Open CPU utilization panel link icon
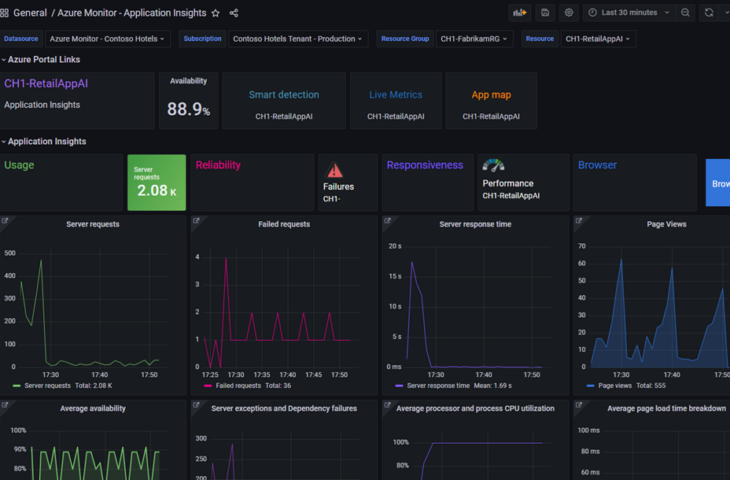The height and width of the screenshot is (480, 730). point(387,405)
